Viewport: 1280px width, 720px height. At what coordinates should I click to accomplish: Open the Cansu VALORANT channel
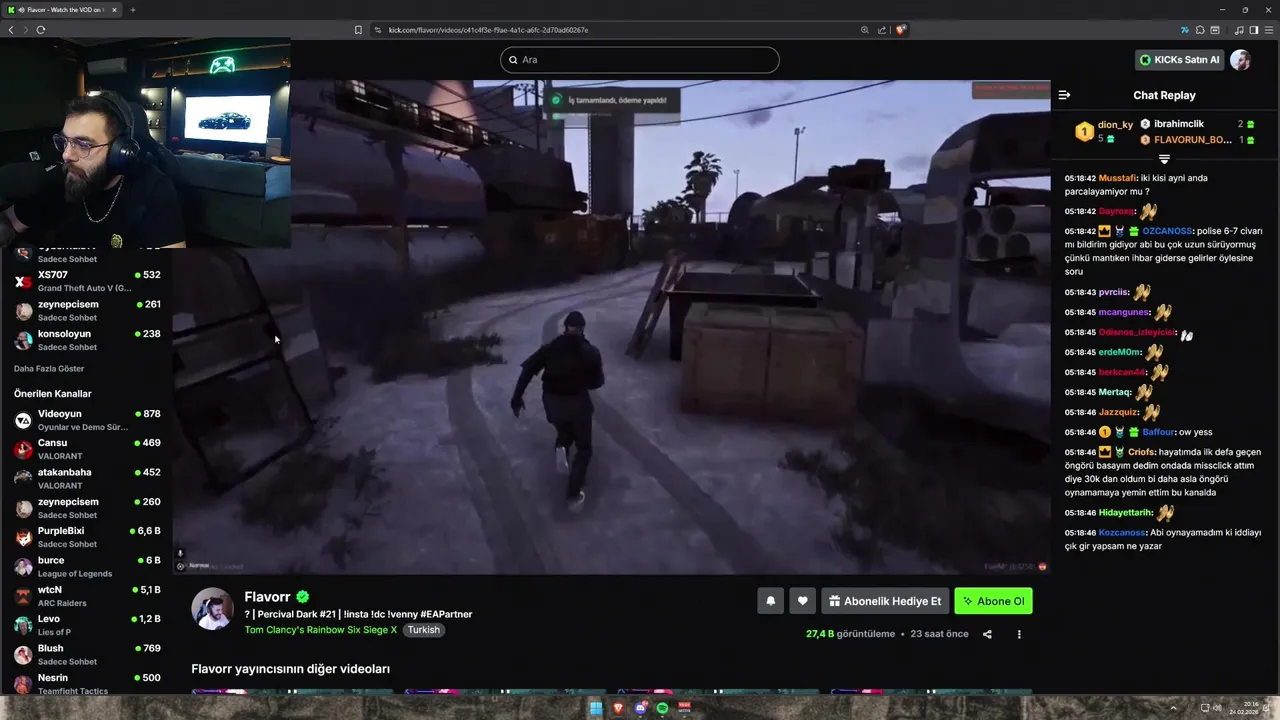87,449
